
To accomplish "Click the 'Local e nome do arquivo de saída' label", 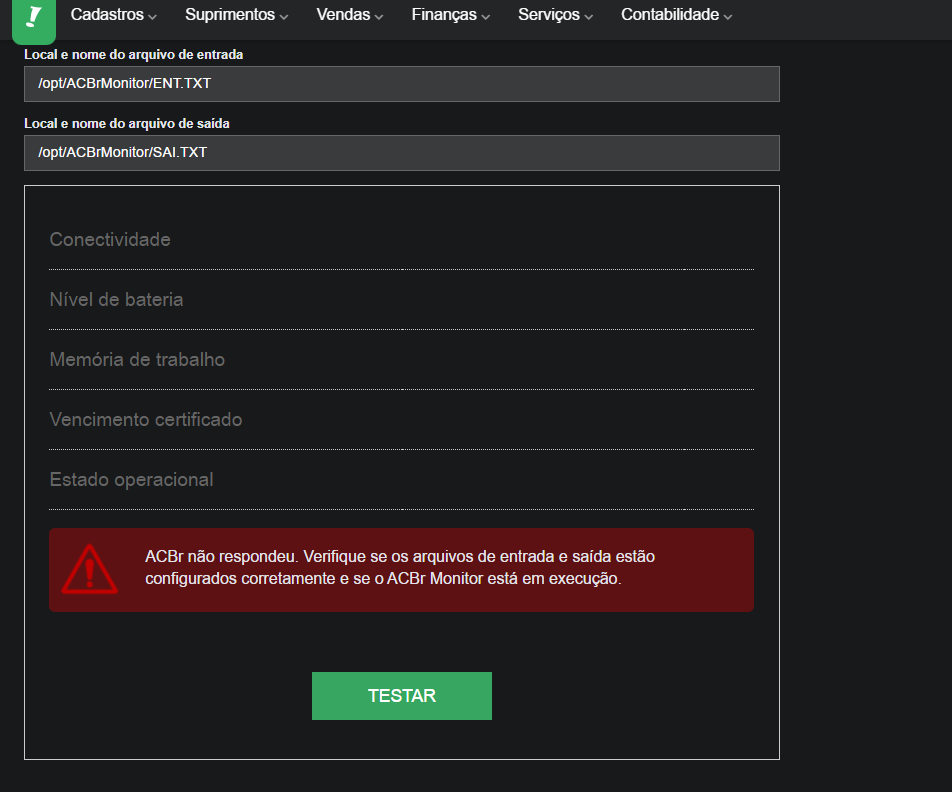I will point(127,124).
